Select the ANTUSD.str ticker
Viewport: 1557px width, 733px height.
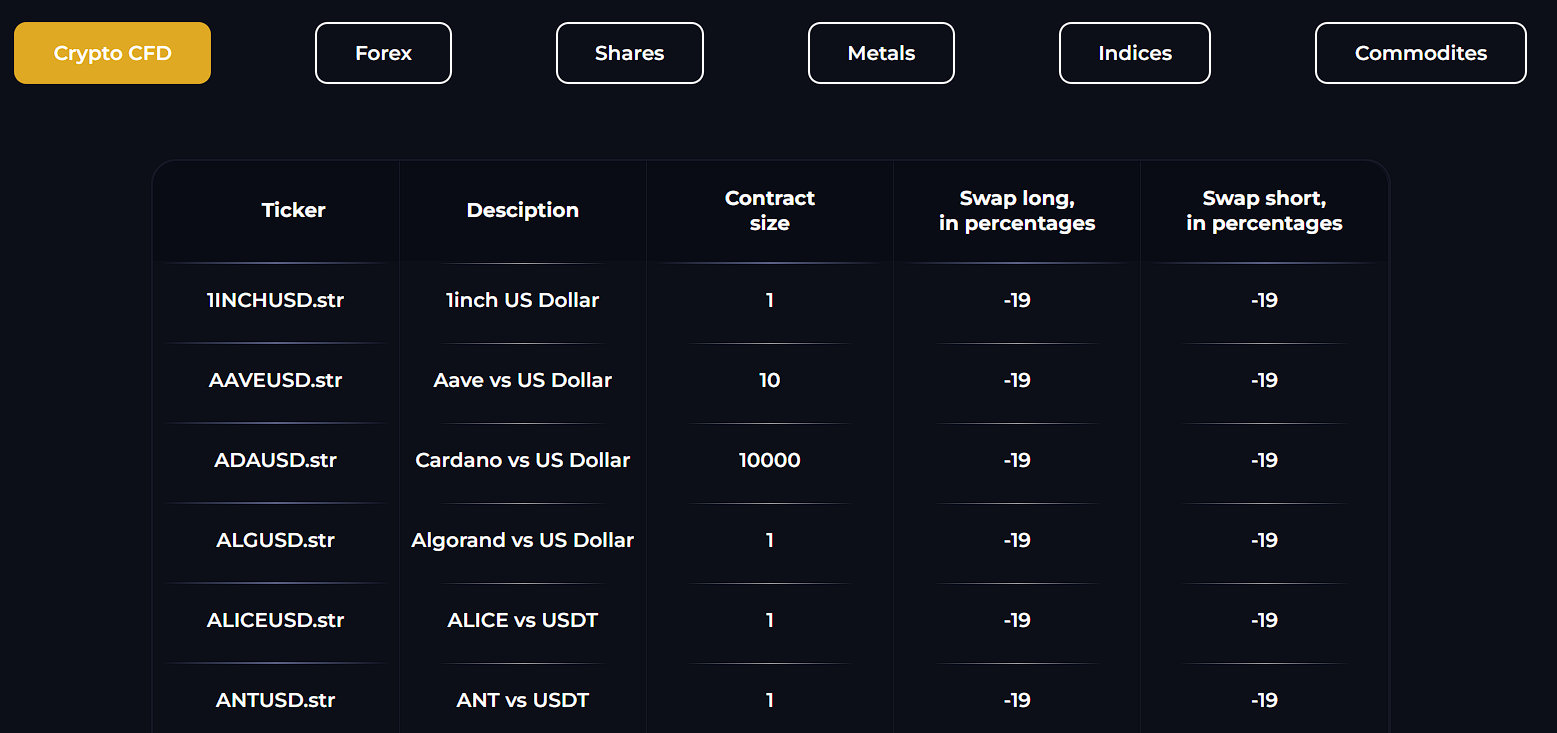(276, 700)
